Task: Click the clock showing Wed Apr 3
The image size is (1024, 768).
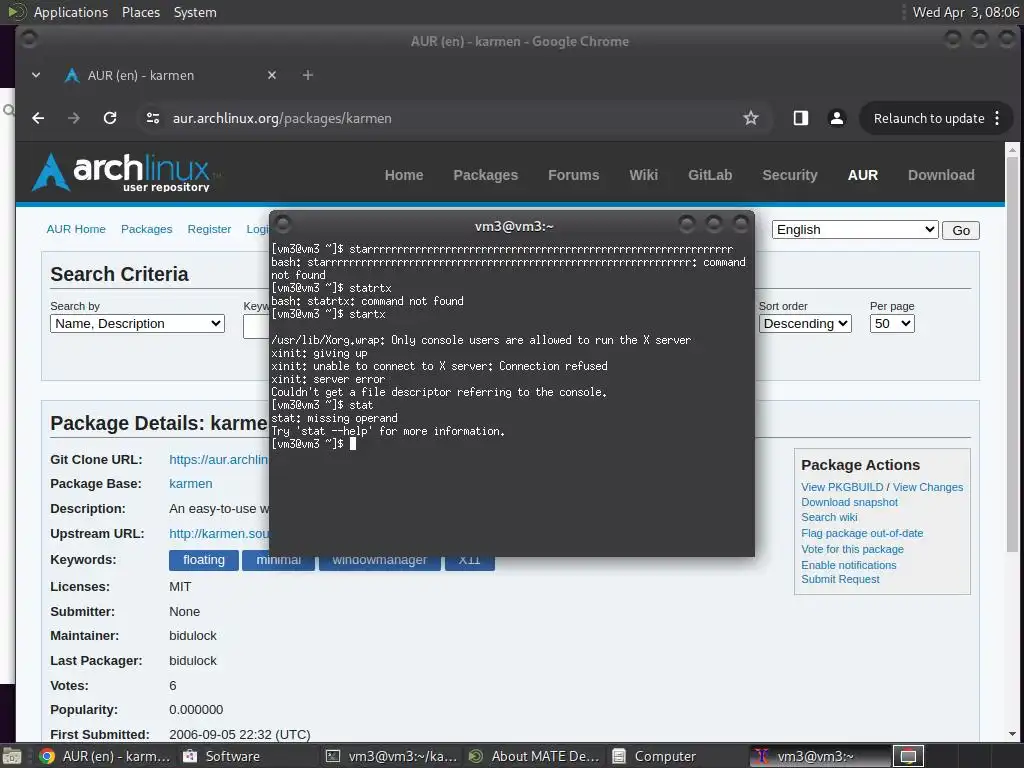Action: point(965,12)
